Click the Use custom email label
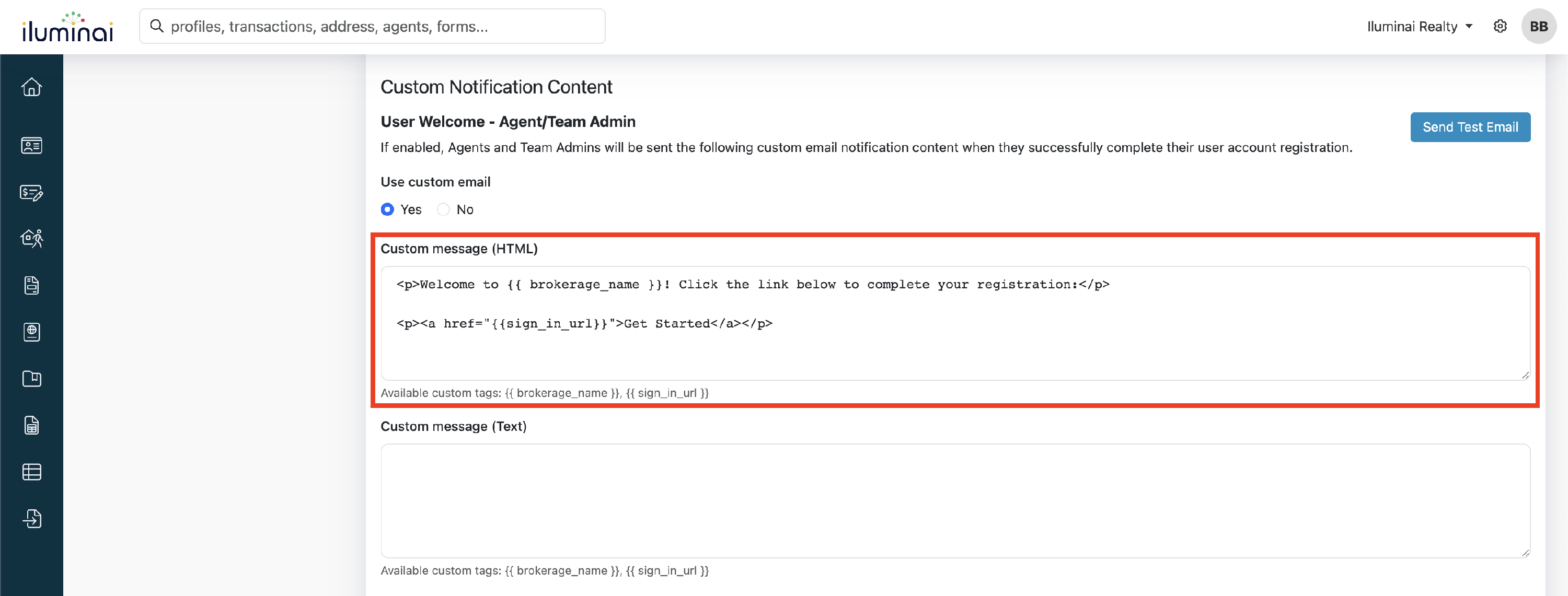 coord(435,182)
